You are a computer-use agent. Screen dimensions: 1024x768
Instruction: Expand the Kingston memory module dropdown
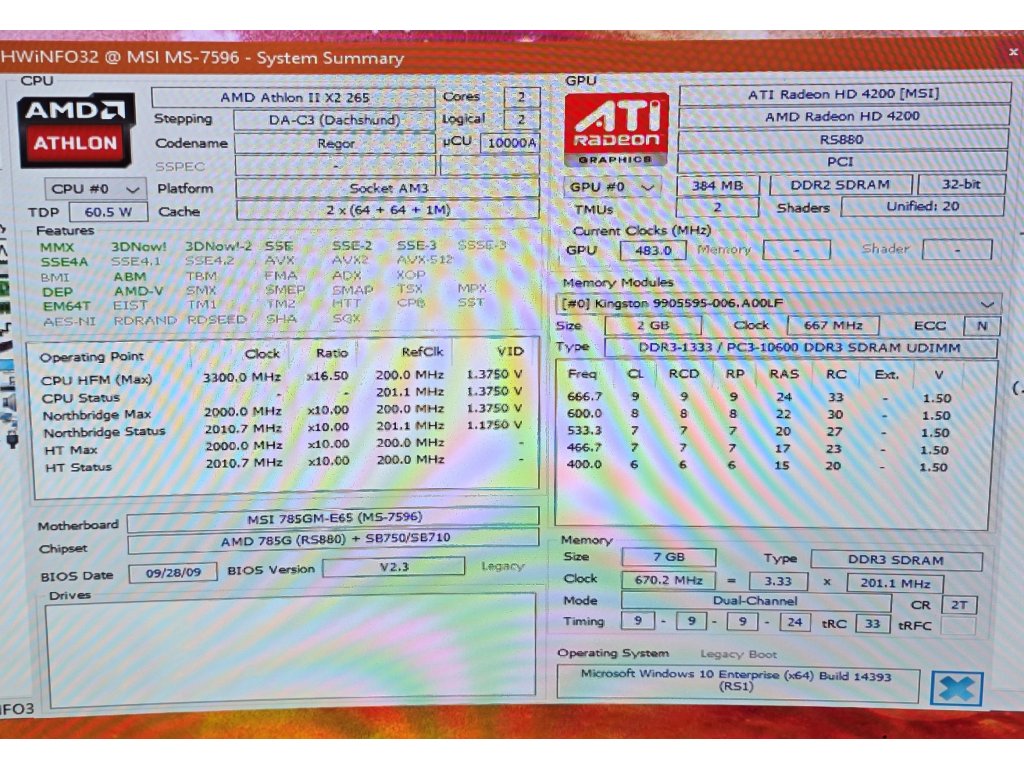coord(778,303)
